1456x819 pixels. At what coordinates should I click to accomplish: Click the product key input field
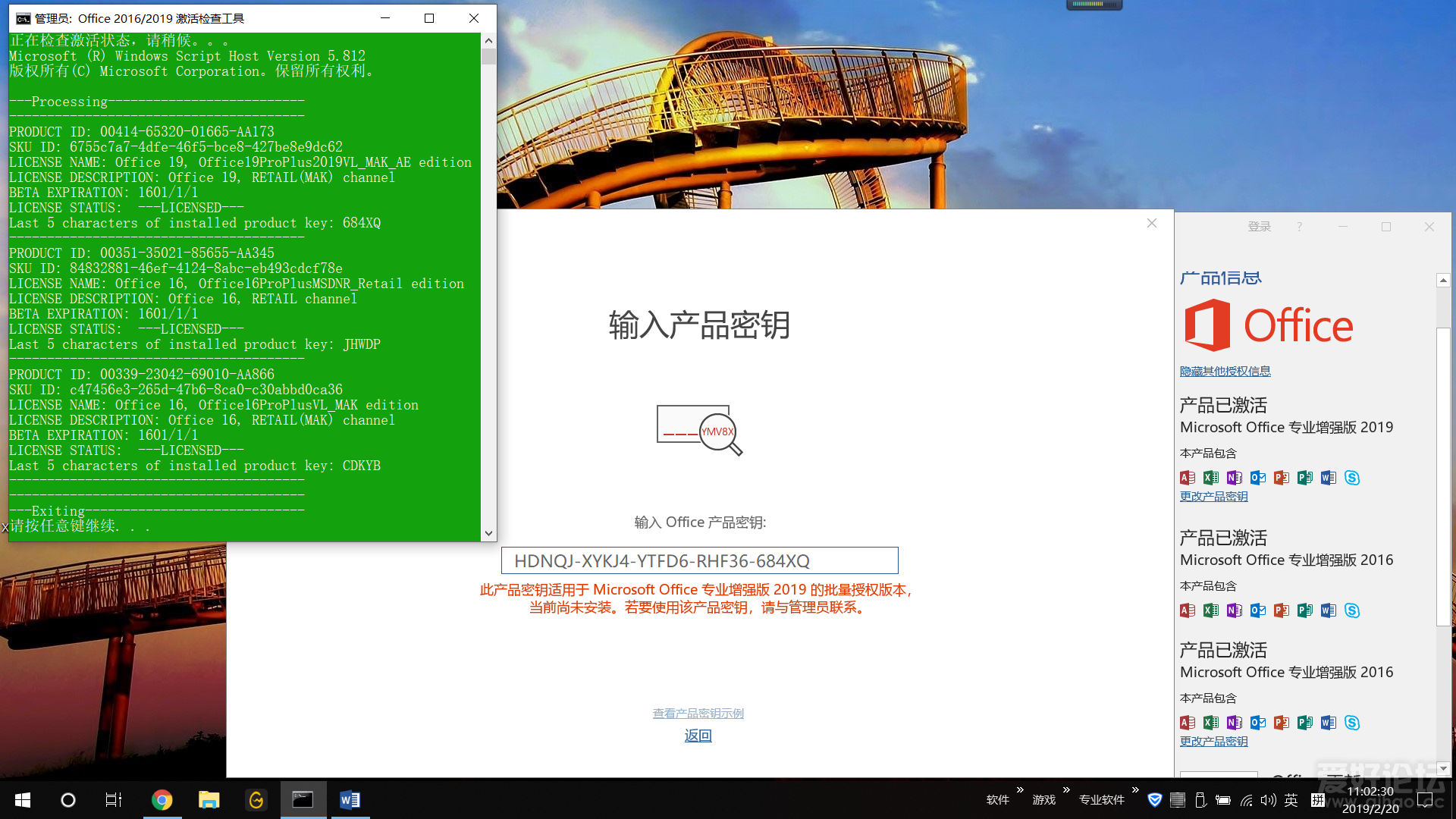[x=698, y=560]
